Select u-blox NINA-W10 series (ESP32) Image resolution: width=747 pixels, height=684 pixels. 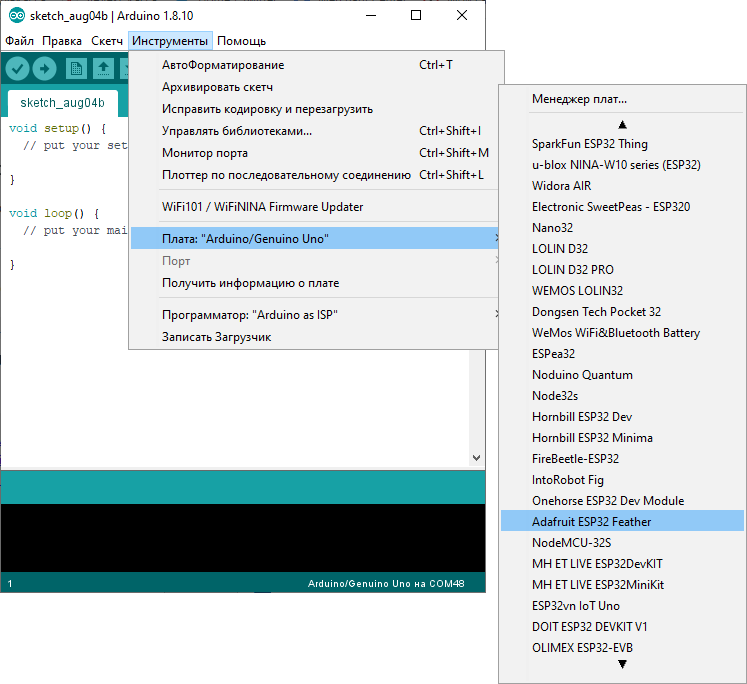pos(622,165)
